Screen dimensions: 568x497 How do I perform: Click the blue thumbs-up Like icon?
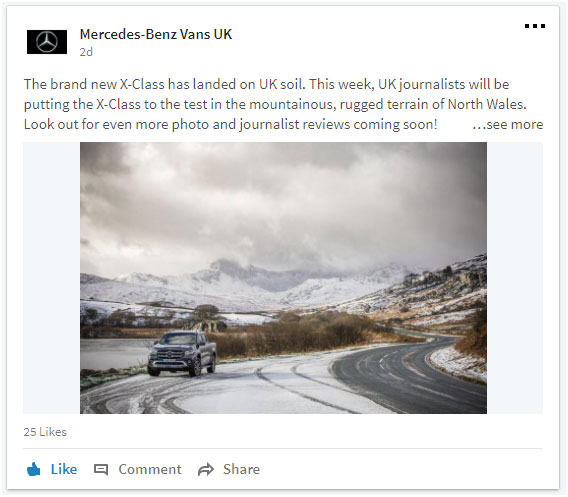[x=34, y=469]
